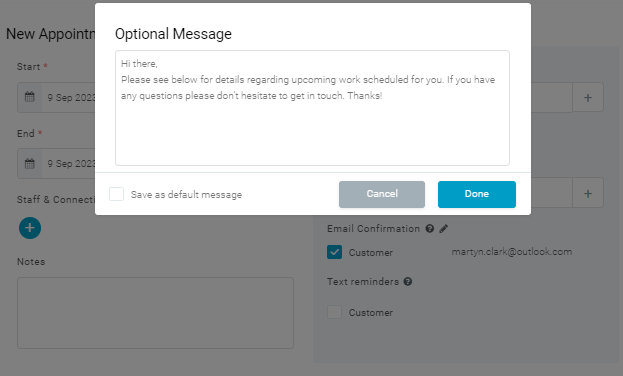This screenshot has height=376, width=623.
Task: Add staff with the round plus button
Action: point(30,228)
